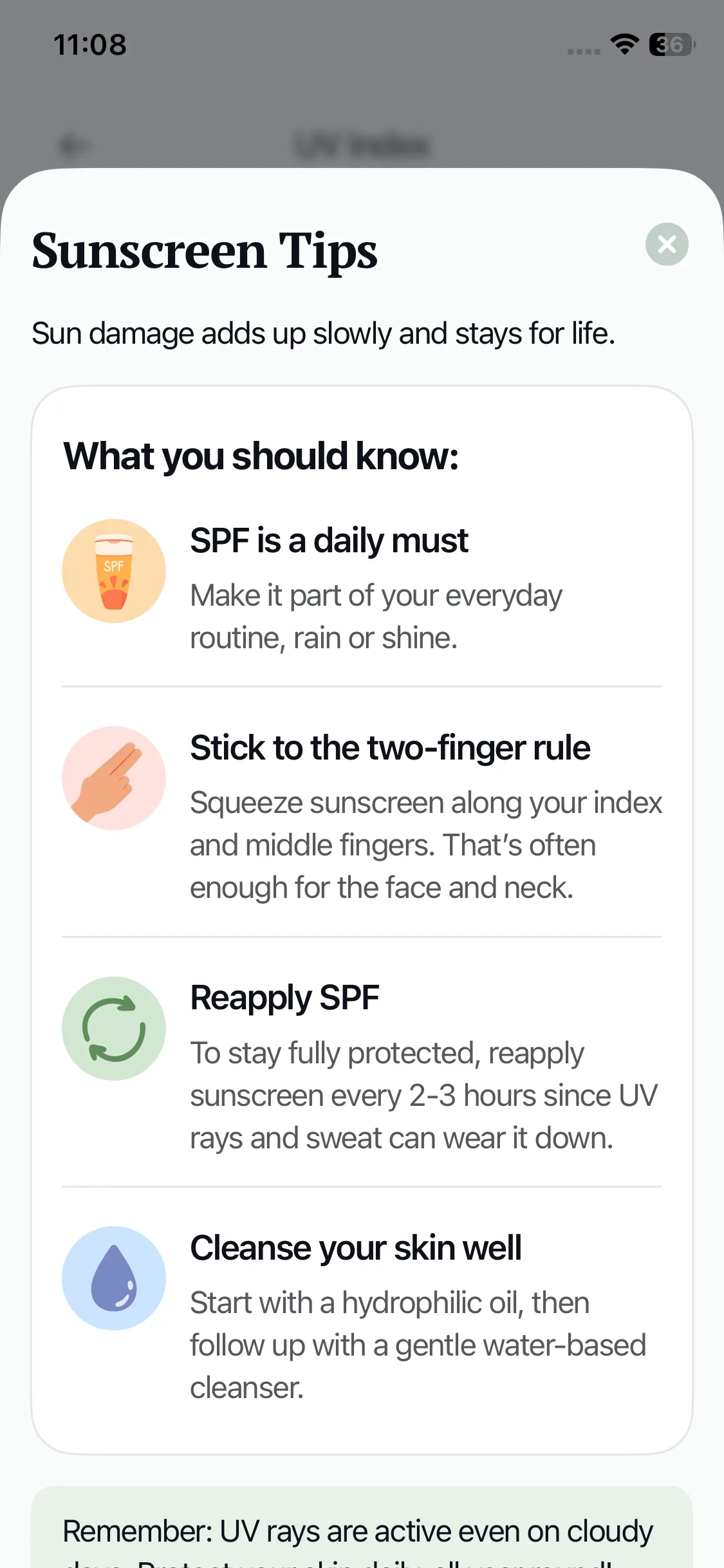Close the Sunscreen Tips sheet
This screenshot has height=1568, width=724.
[667, 245]
